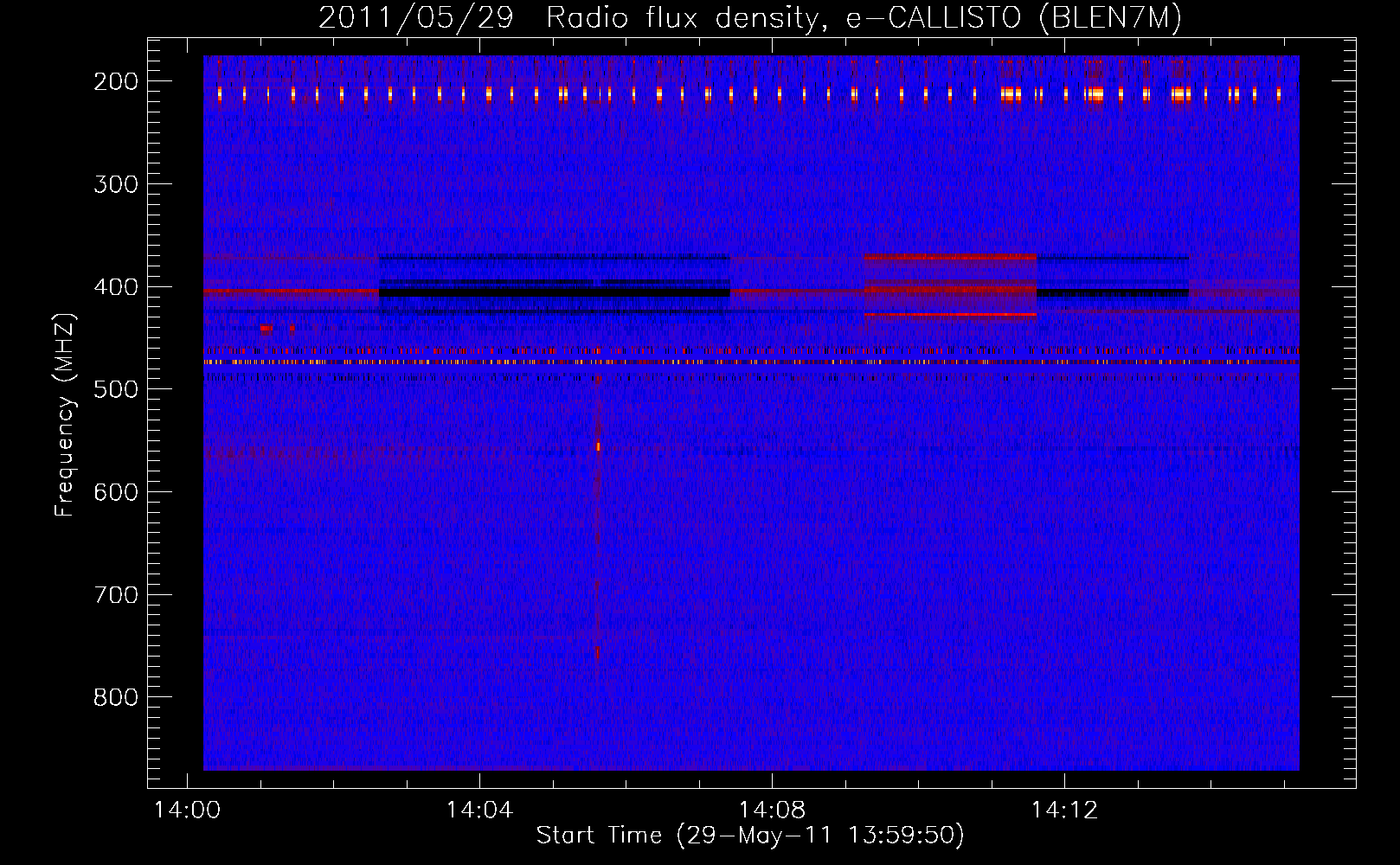The height and width of the screenshot is (865, 1400).
Task: Click the 14:08 time tick label
Action: 772,810
